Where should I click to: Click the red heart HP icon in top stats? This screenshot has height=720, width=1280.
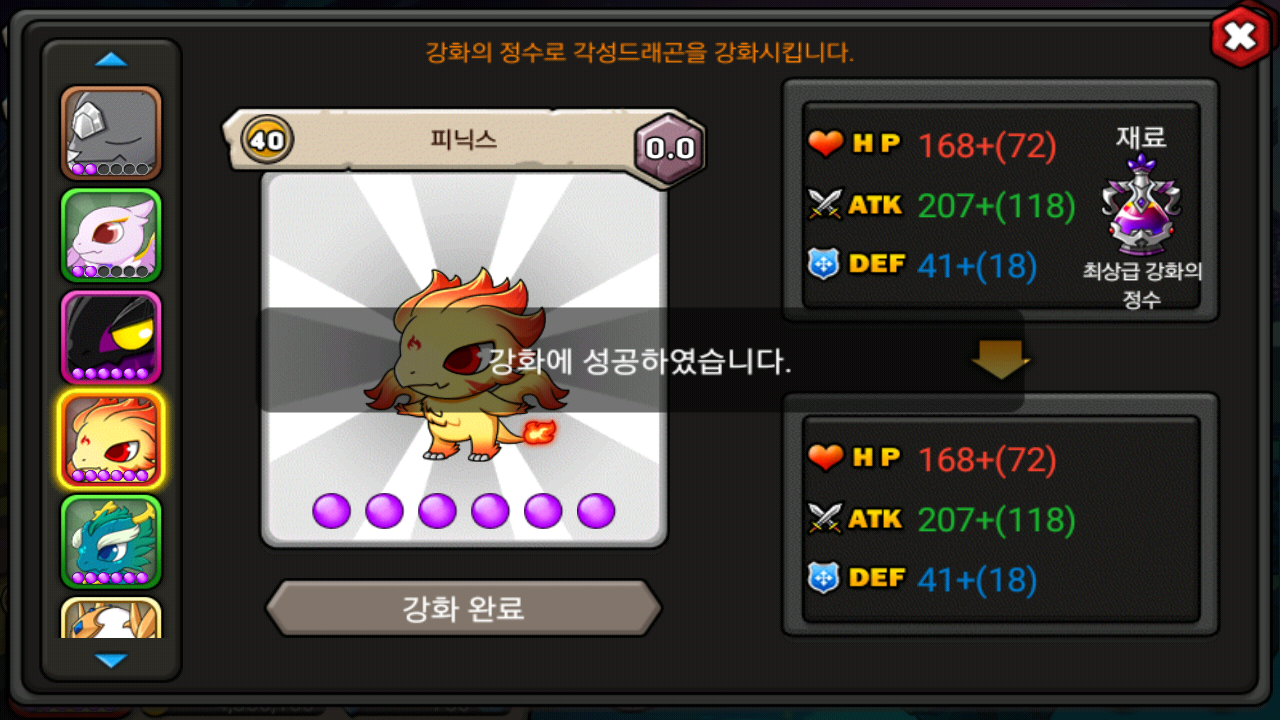coord(826,145)
